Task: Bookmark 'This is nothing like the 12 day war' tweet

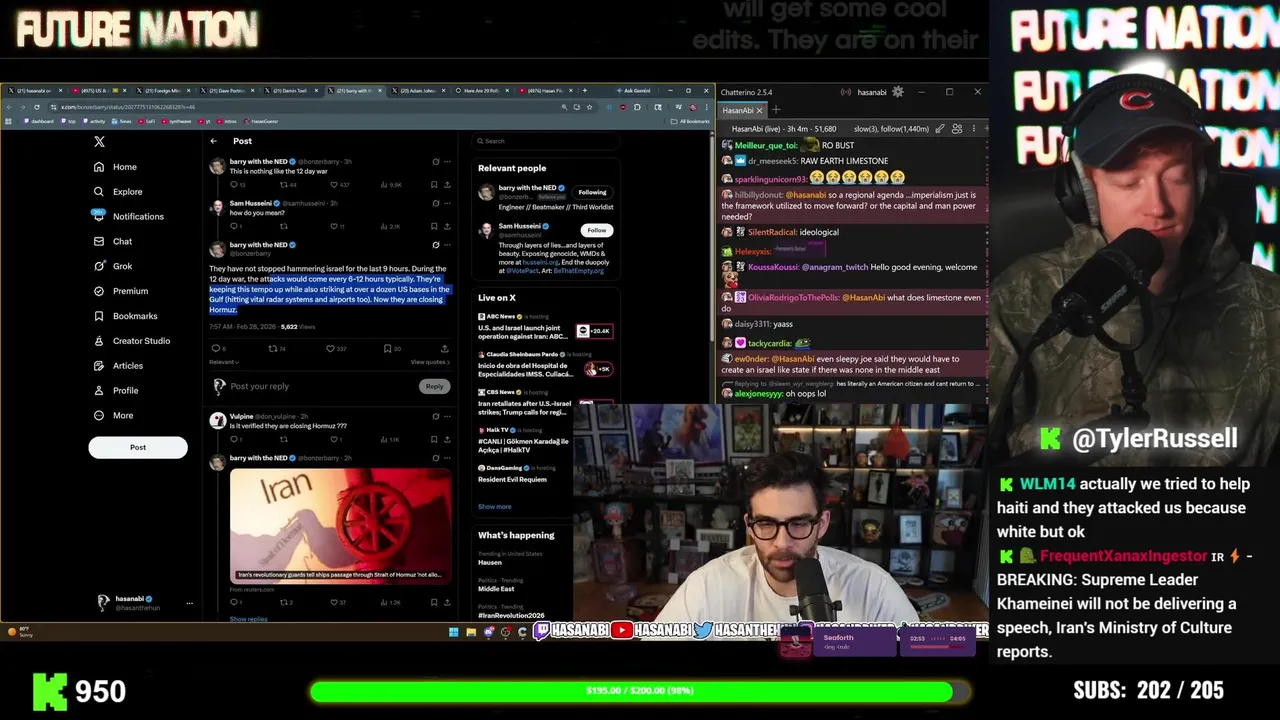Action: (433, 184)
